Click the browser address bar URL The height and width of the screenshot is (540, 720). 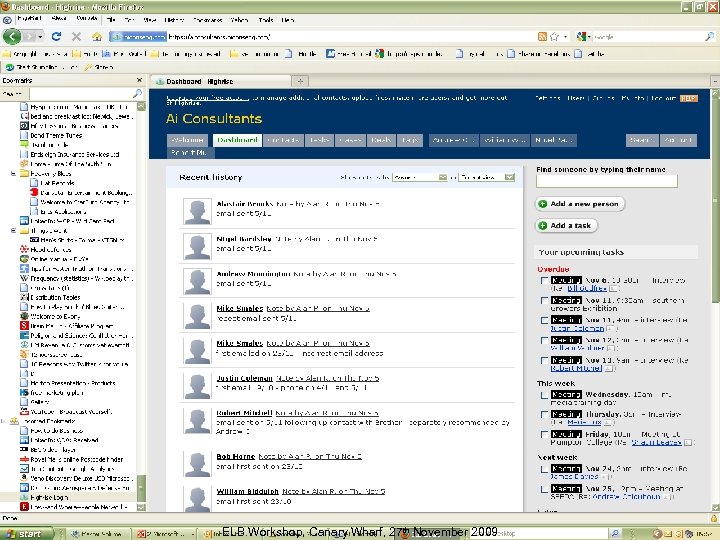point(219,36)
